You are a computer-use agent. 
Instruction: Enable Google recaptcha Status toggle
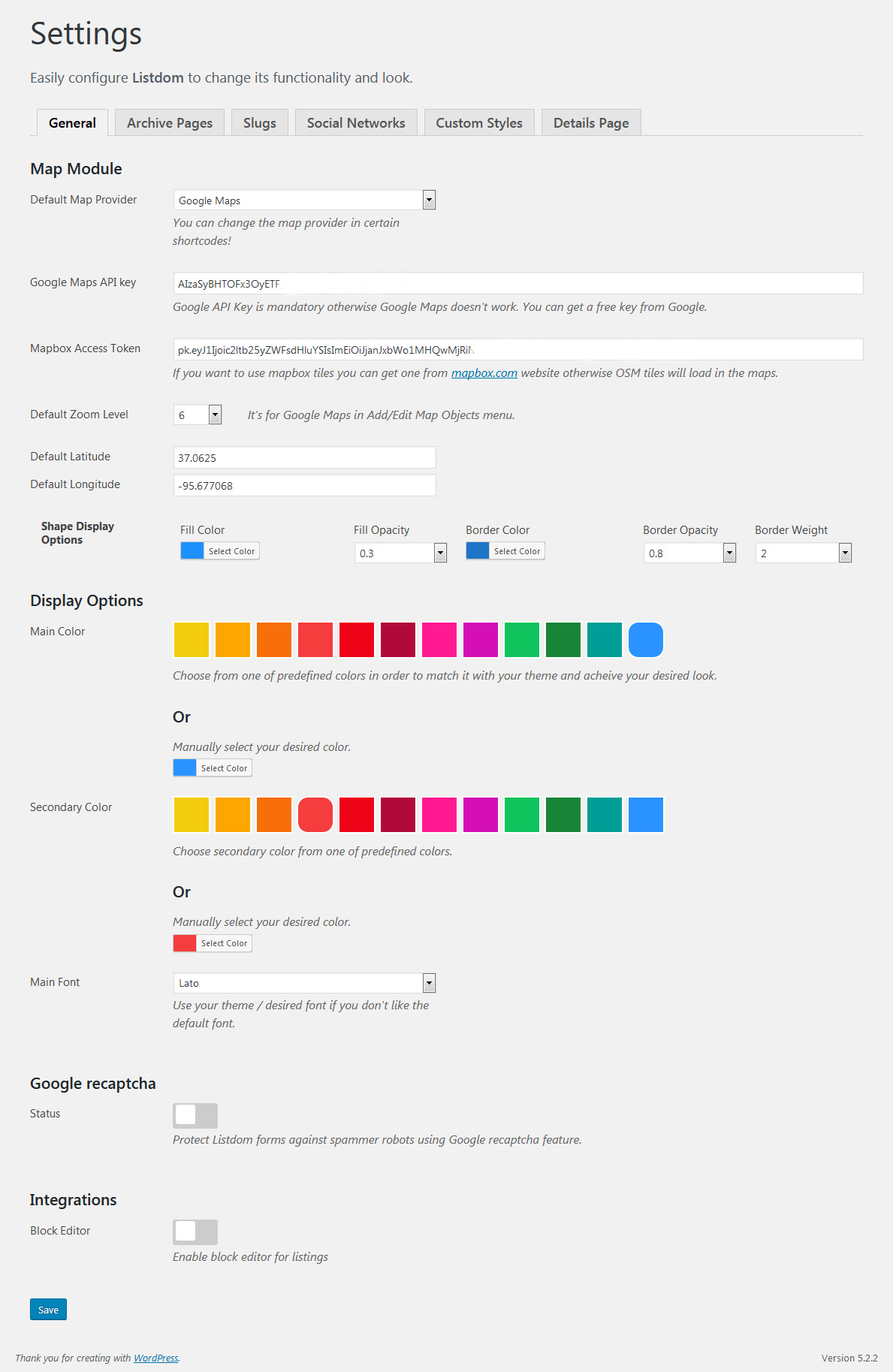pos(195,1115)
